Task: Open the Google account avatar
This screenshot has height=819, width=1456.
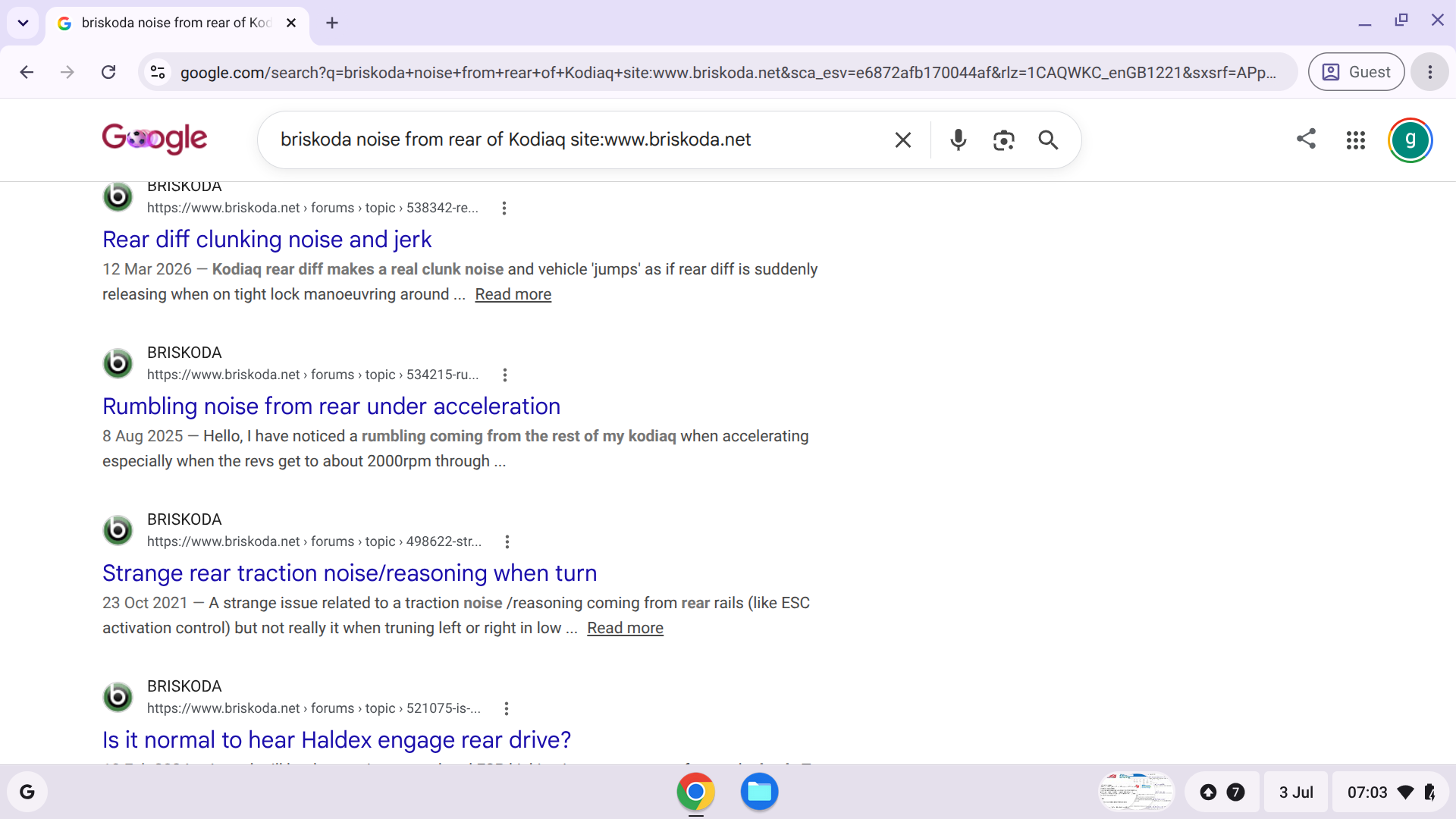Action: (x=1410, y=140)
